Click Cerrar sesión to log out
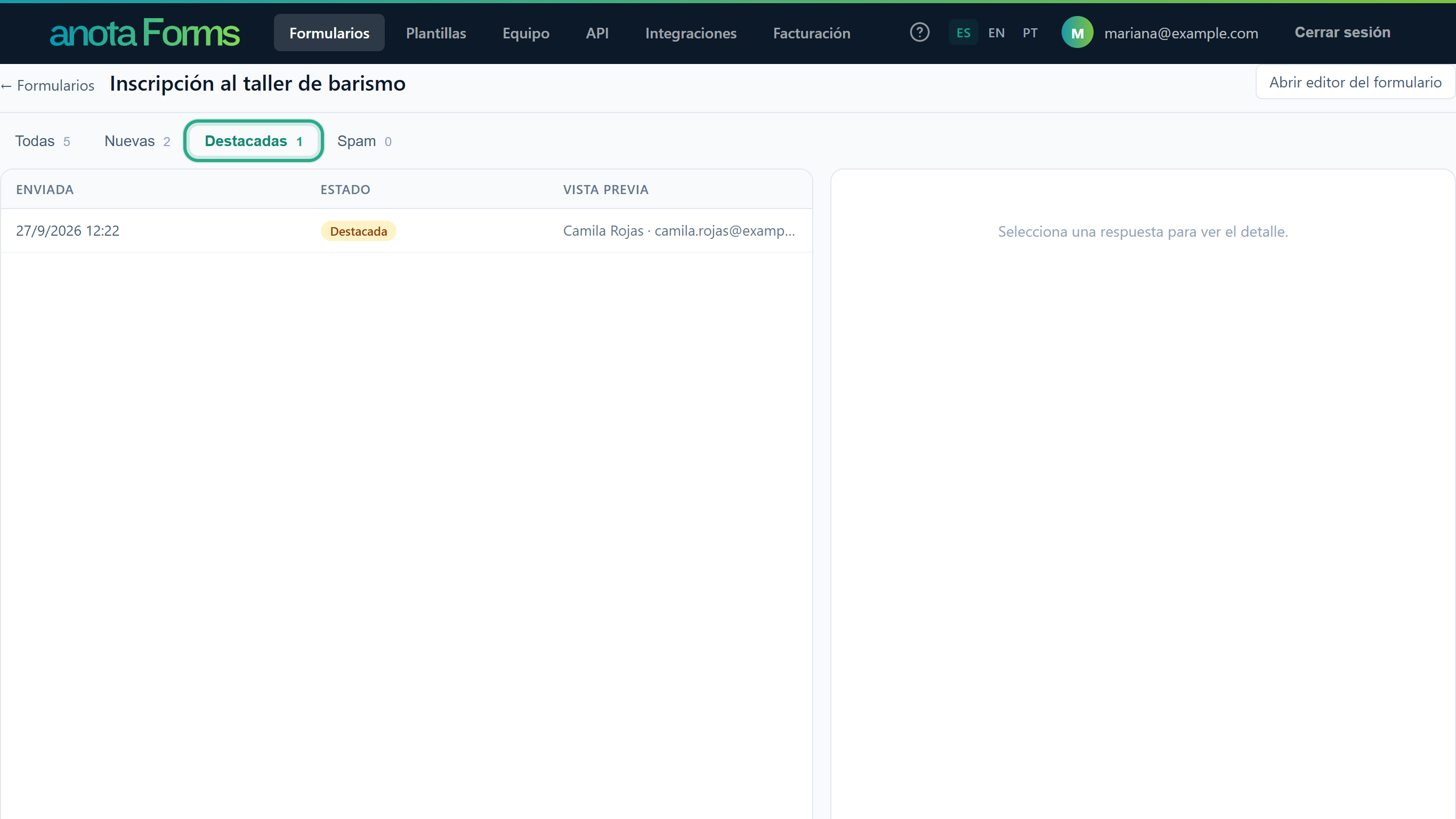Viewport: 1456px width, 819px height. point(1342,32)
